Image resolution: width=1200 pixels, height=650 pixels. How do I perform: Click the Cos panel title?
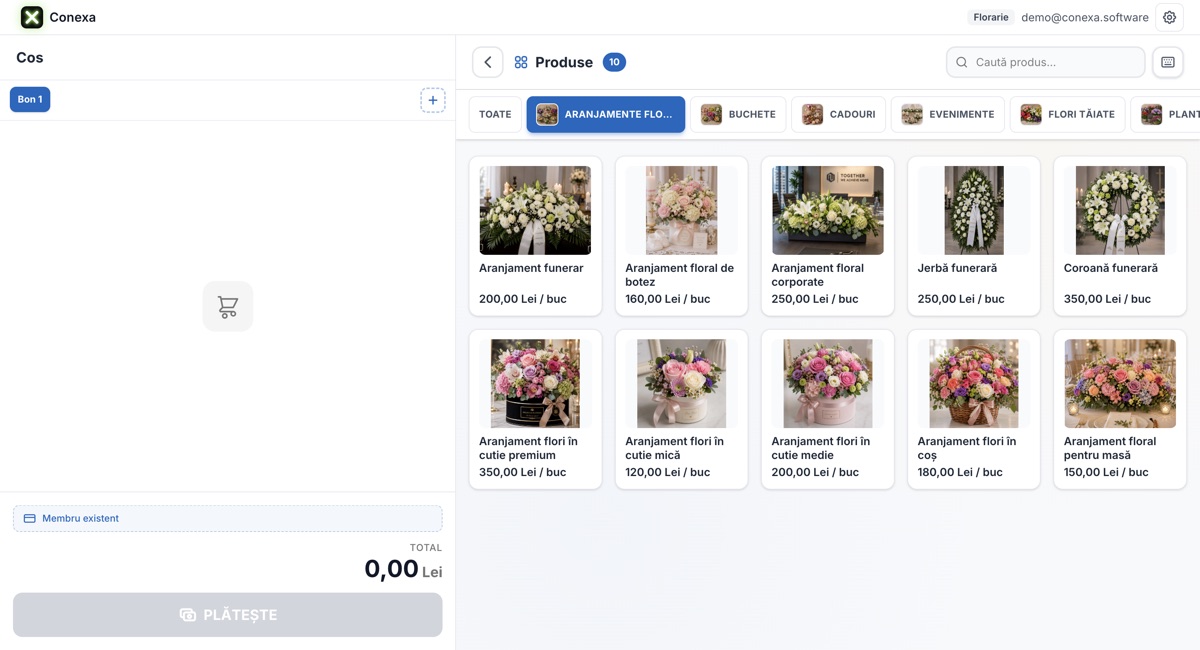(x=30, y=57)
